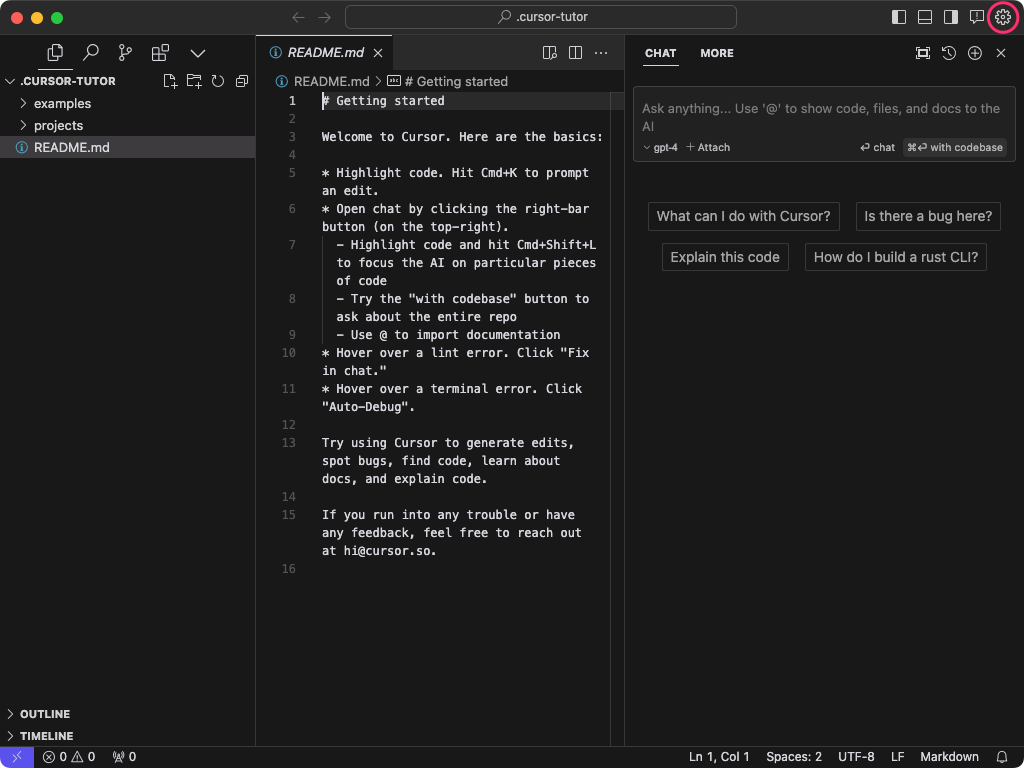Open the Search view icon
This screenshot has width=1024, height=768.
pyautogui.click(x=91, y=53)
